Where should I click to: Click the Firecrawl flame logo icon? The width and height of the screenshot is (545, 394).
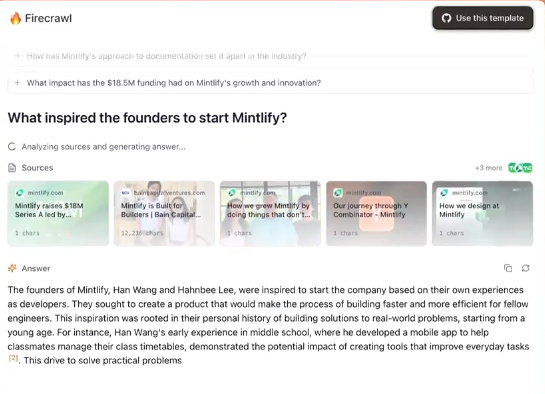point(15,18)
